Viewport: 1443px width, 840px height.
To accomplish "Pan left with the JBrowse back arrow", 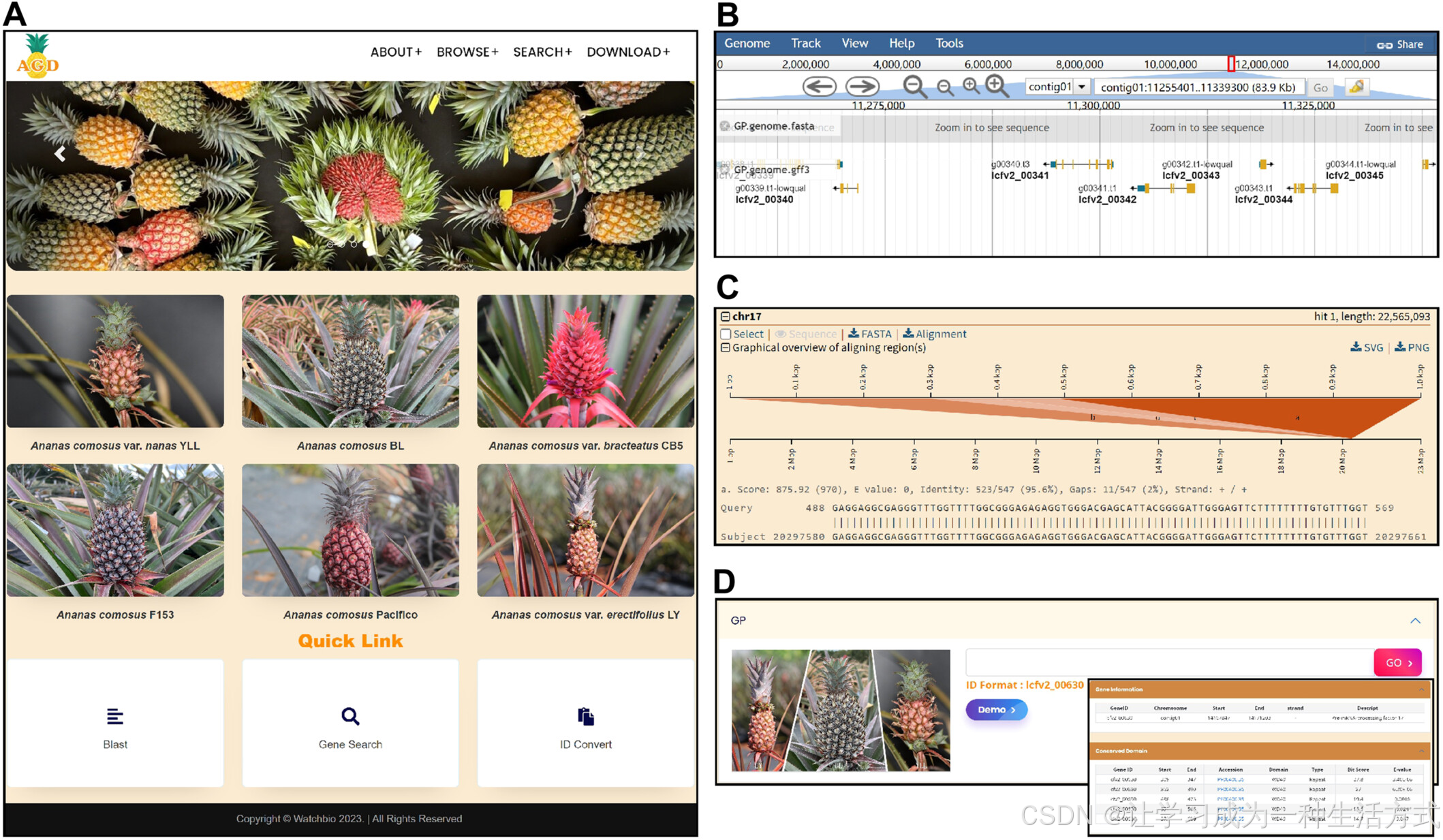I will point(818,87).
